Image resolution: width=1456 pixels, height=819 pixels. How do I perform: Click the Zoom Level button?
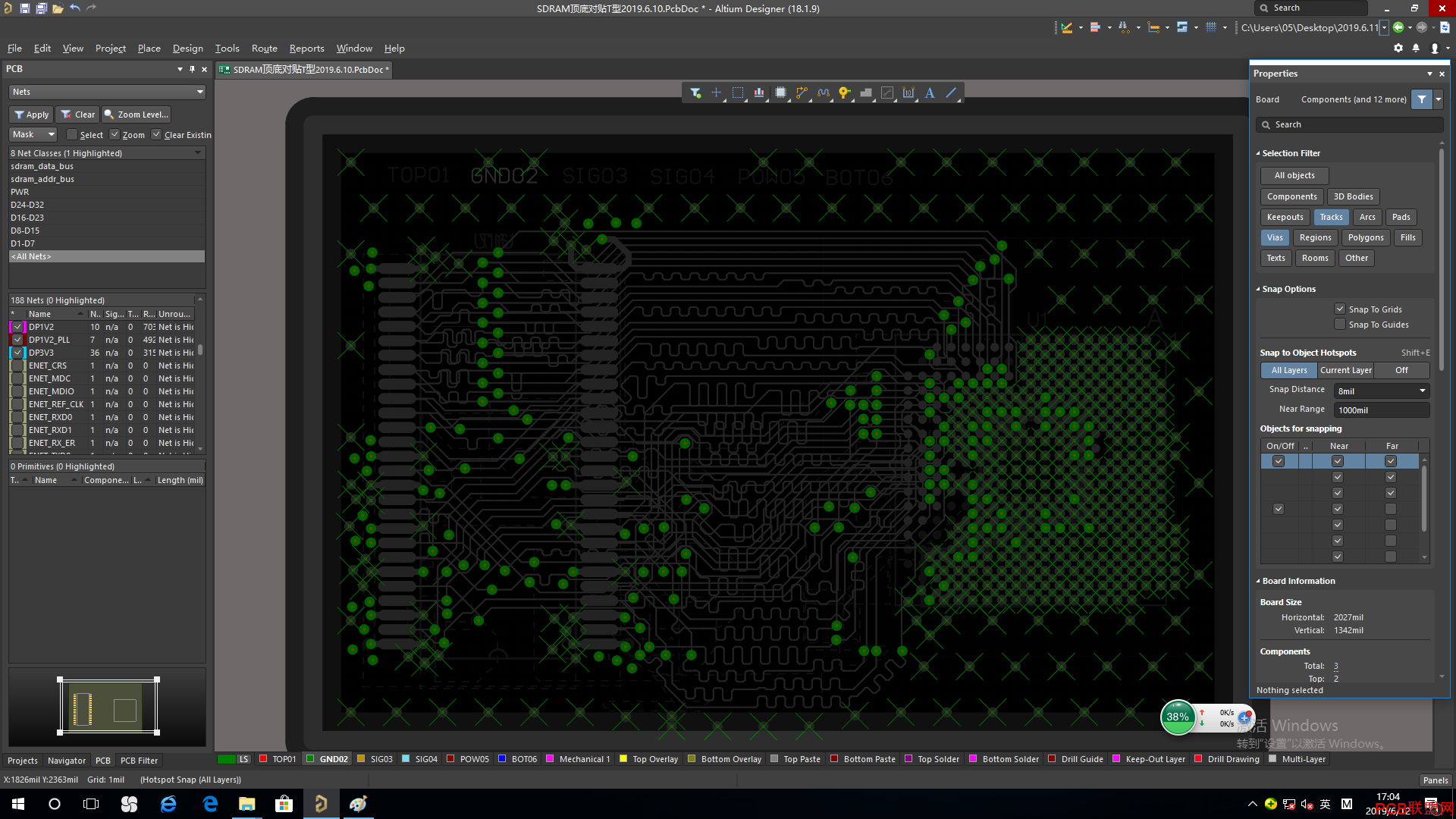pos(136,115)
